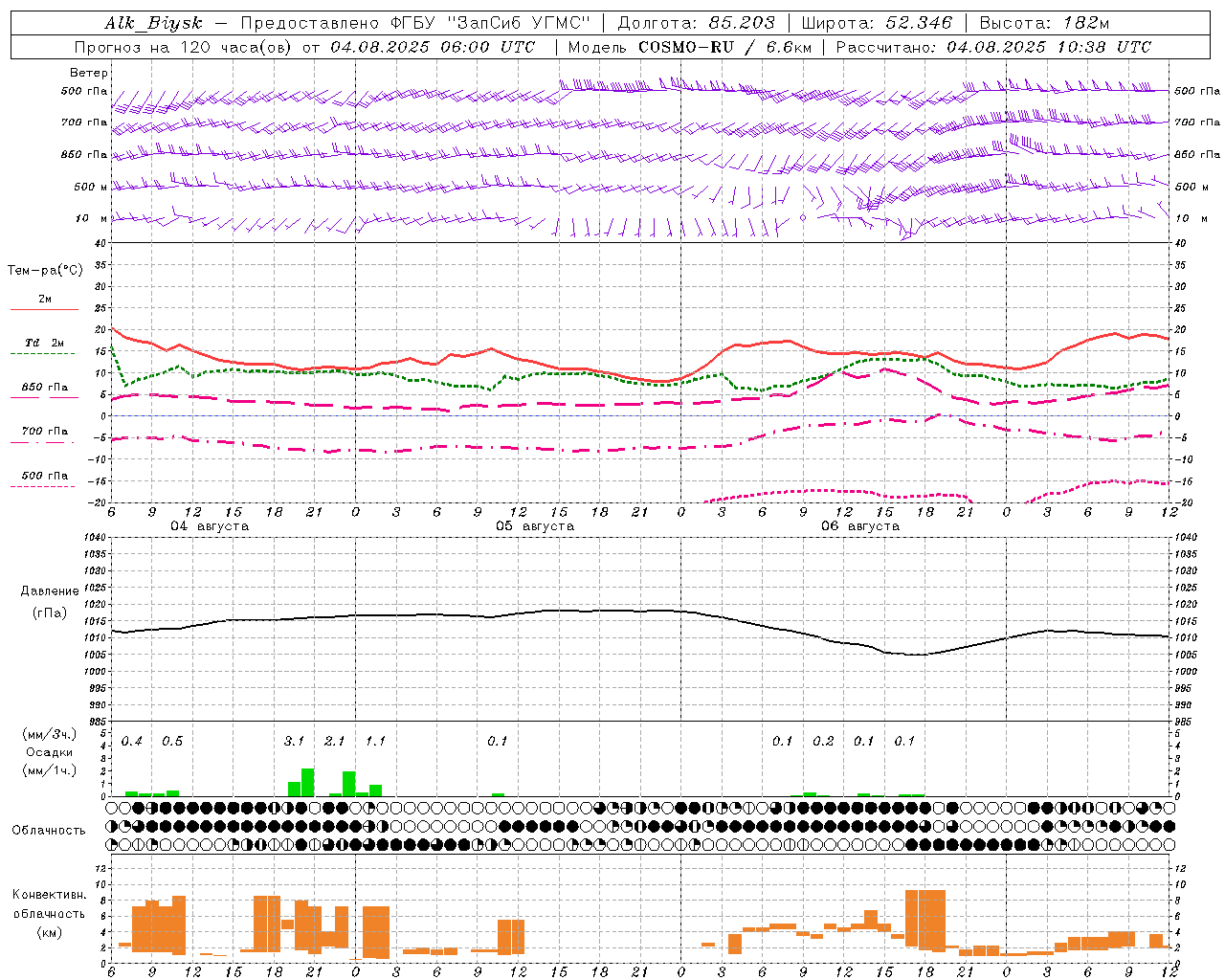Click the "04 августа" date label
1225x980 pixels.
[x=210, y=526]
